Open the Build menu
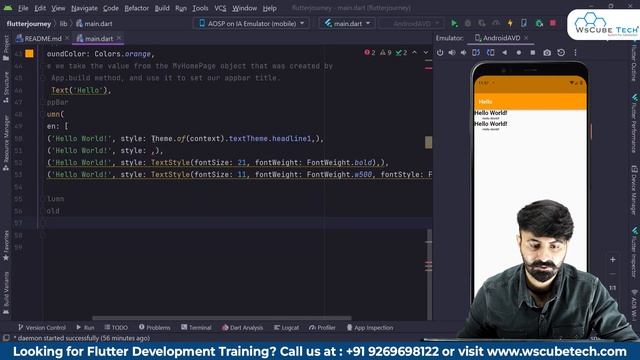 click(162, 8)
